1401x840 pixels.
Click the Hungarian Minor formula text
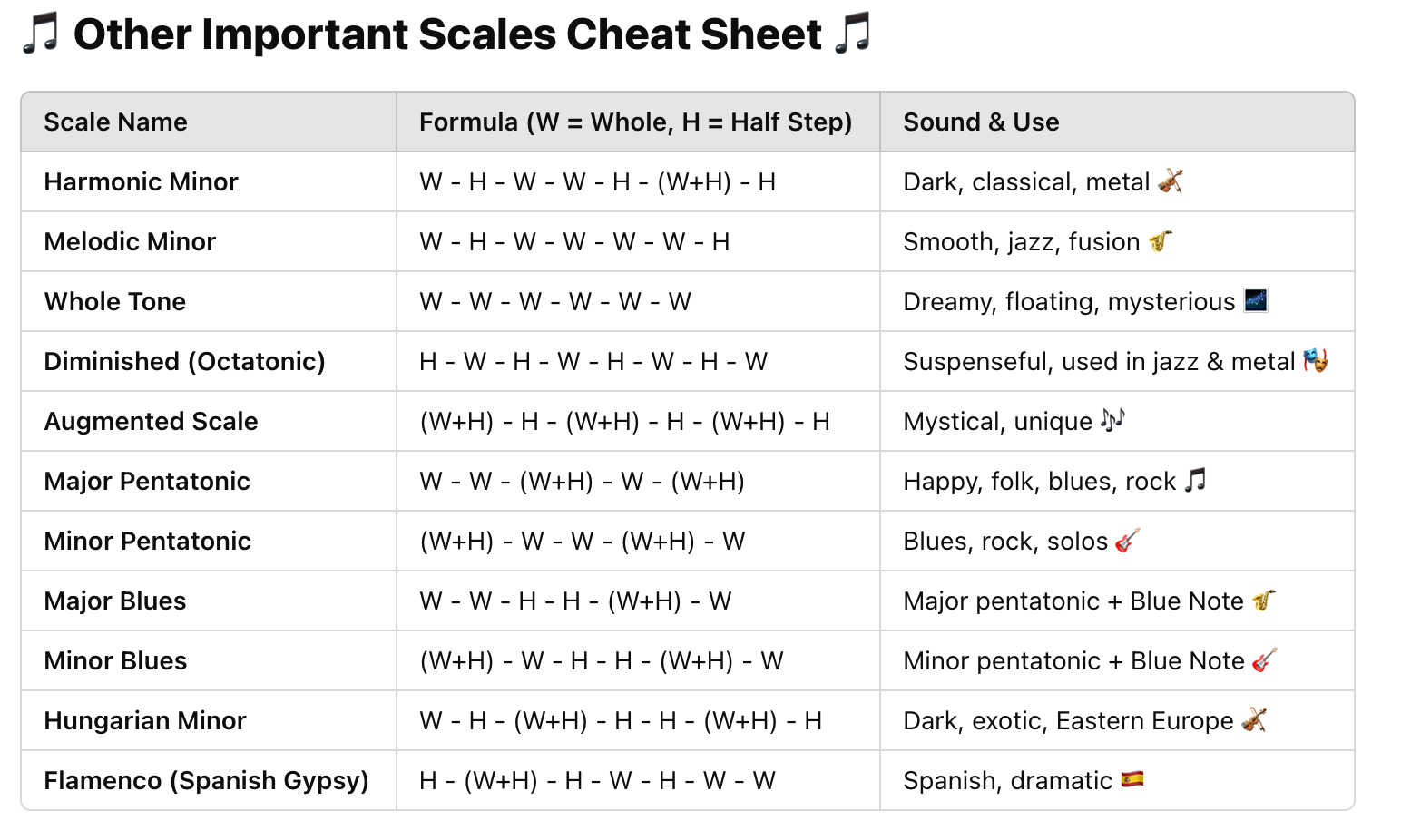(x=621, y=720)
